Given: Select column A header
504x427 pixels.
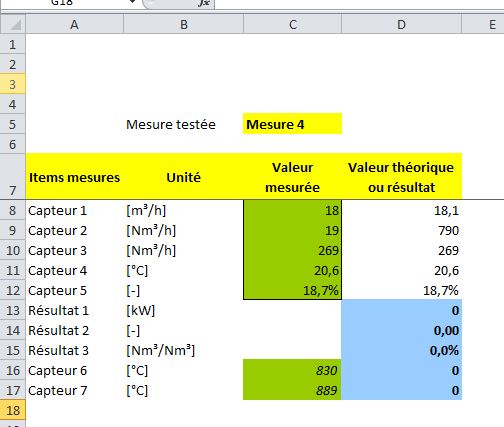Looking at the screenshot, I should click(x=74, y=25).
